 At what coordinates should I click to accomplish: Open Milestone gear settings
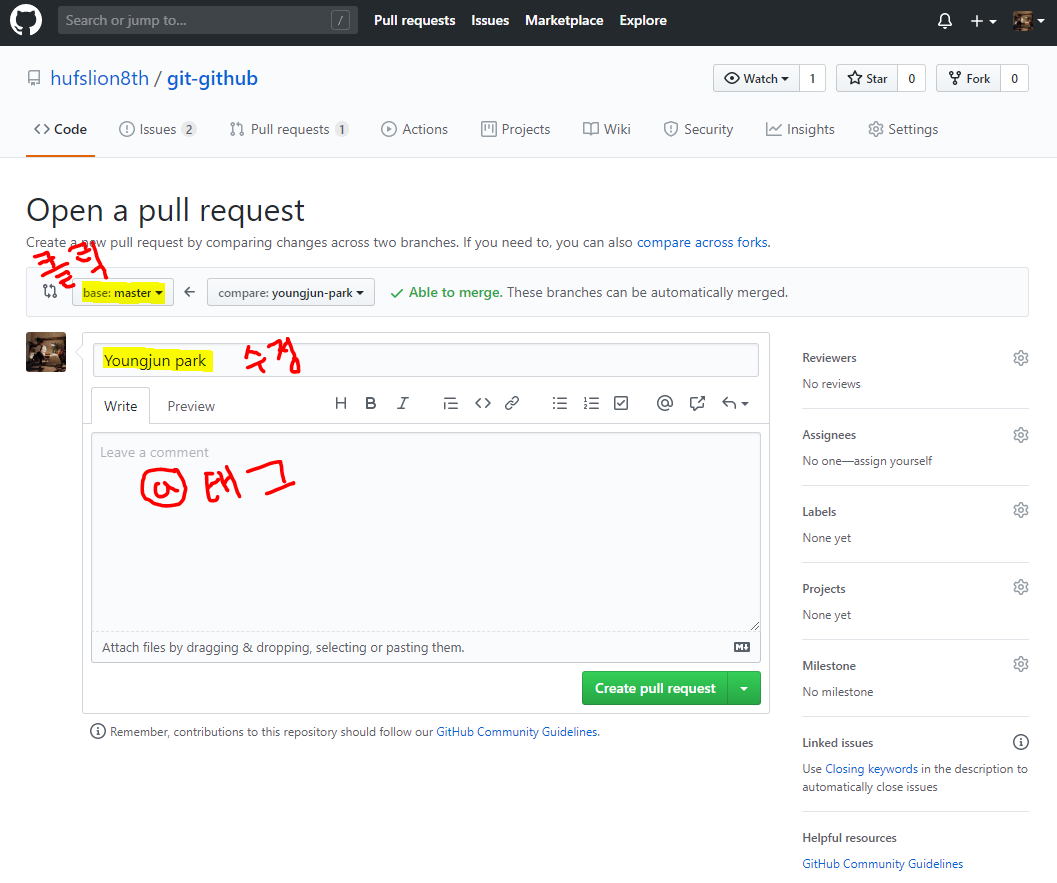click(1021, 664)
